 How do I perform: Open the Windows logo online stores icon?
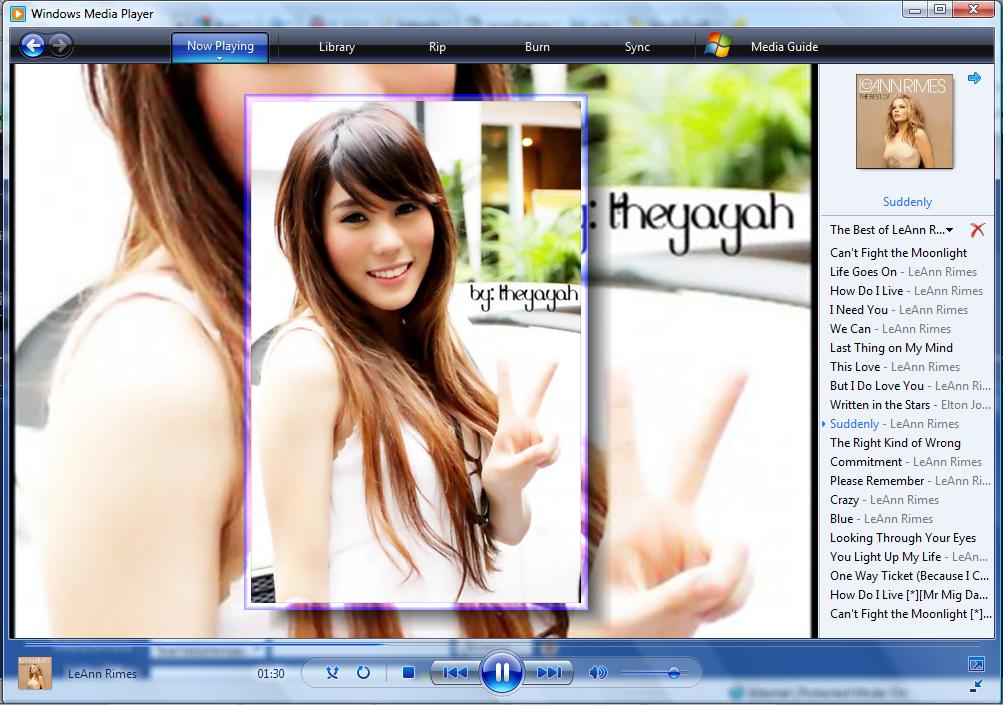coord(719,45)
